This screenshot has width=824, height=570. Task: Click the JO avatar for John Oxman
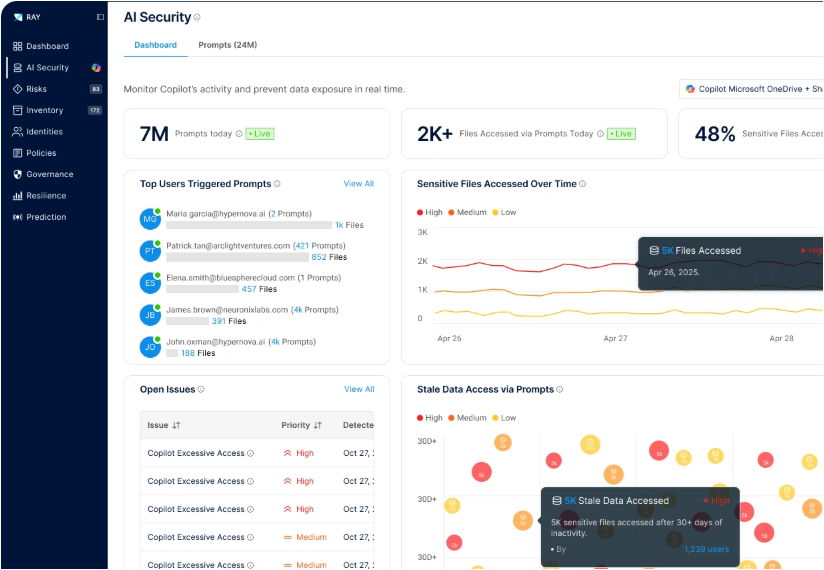point(150,347)
